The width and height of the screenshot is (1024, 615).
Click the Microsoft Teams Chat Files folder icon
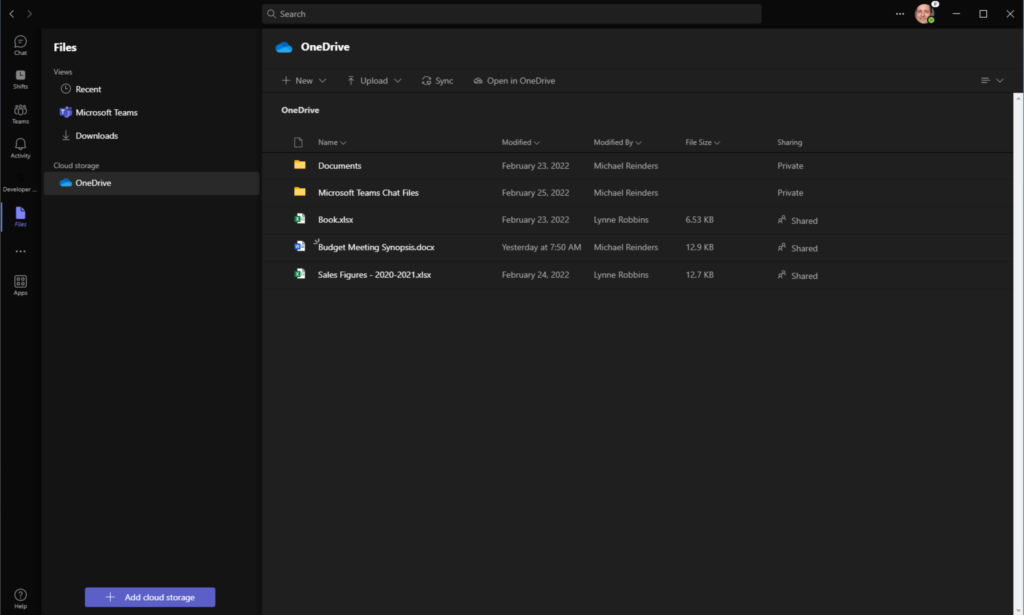coord(300,192)
